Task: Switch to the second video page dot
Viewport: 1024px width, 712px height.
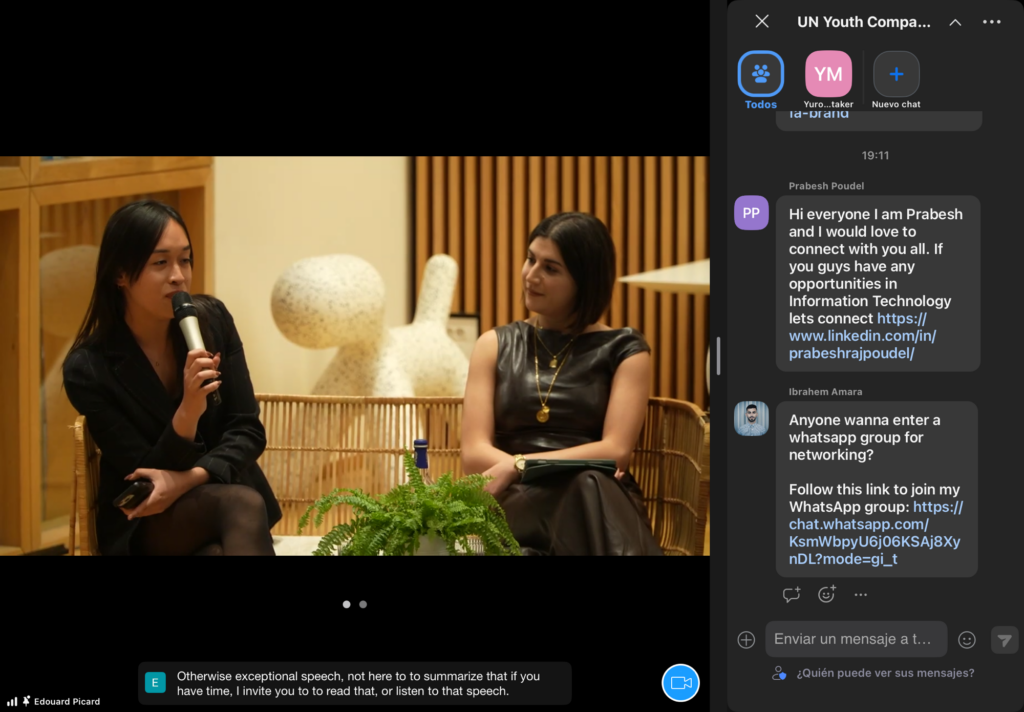Action: pyautogui.click(x=363, y=604)
